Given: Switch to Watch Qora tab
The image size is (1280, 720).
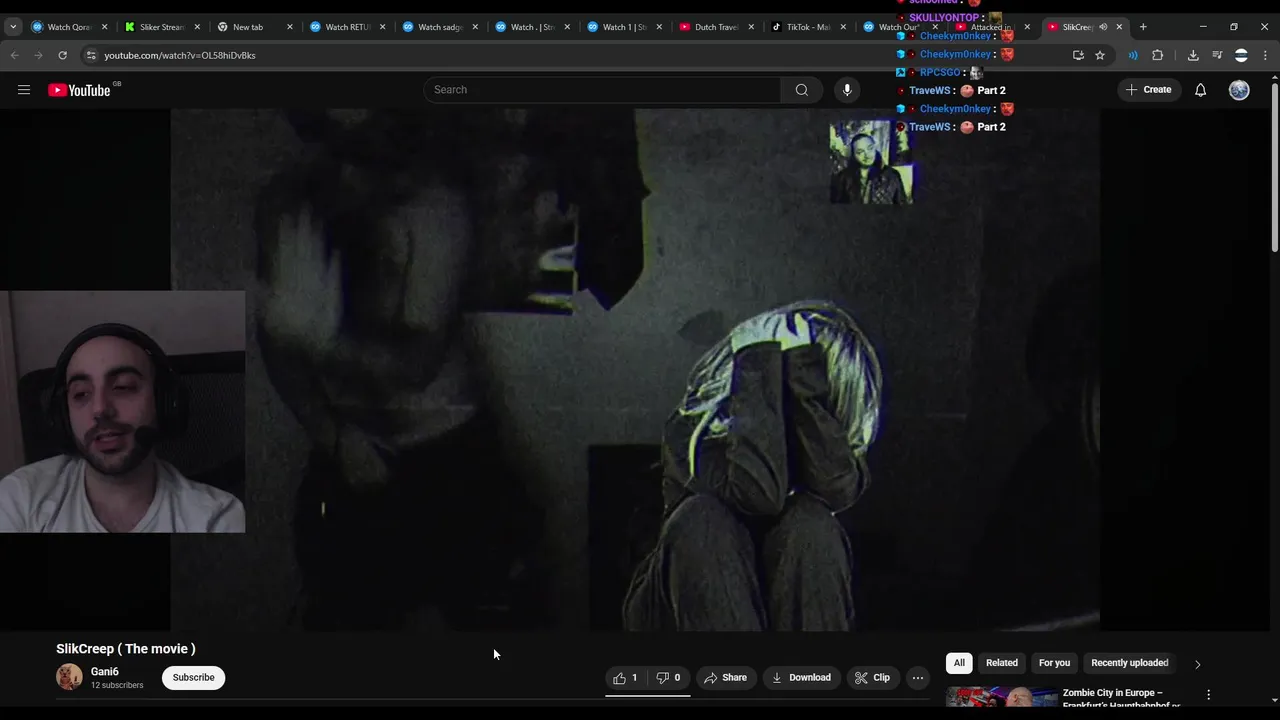Looking at the screenshot, I should point(70,27).
